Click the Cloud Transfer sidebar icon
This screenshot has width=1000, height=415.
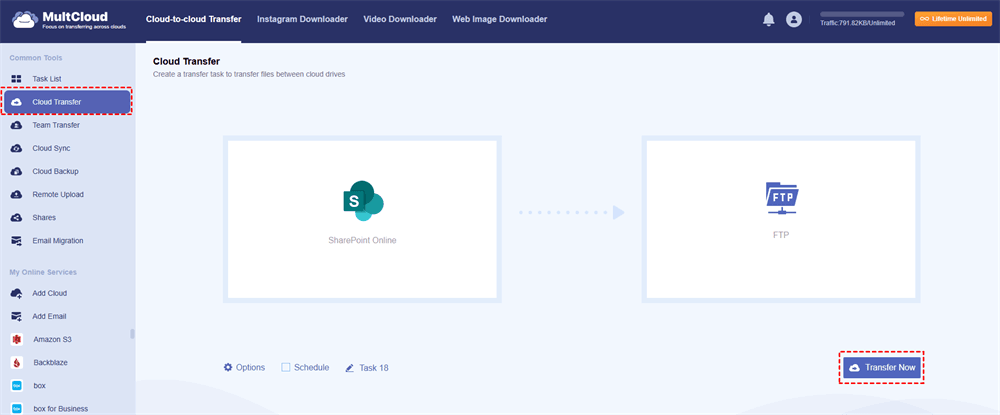(x=17, y=102)
